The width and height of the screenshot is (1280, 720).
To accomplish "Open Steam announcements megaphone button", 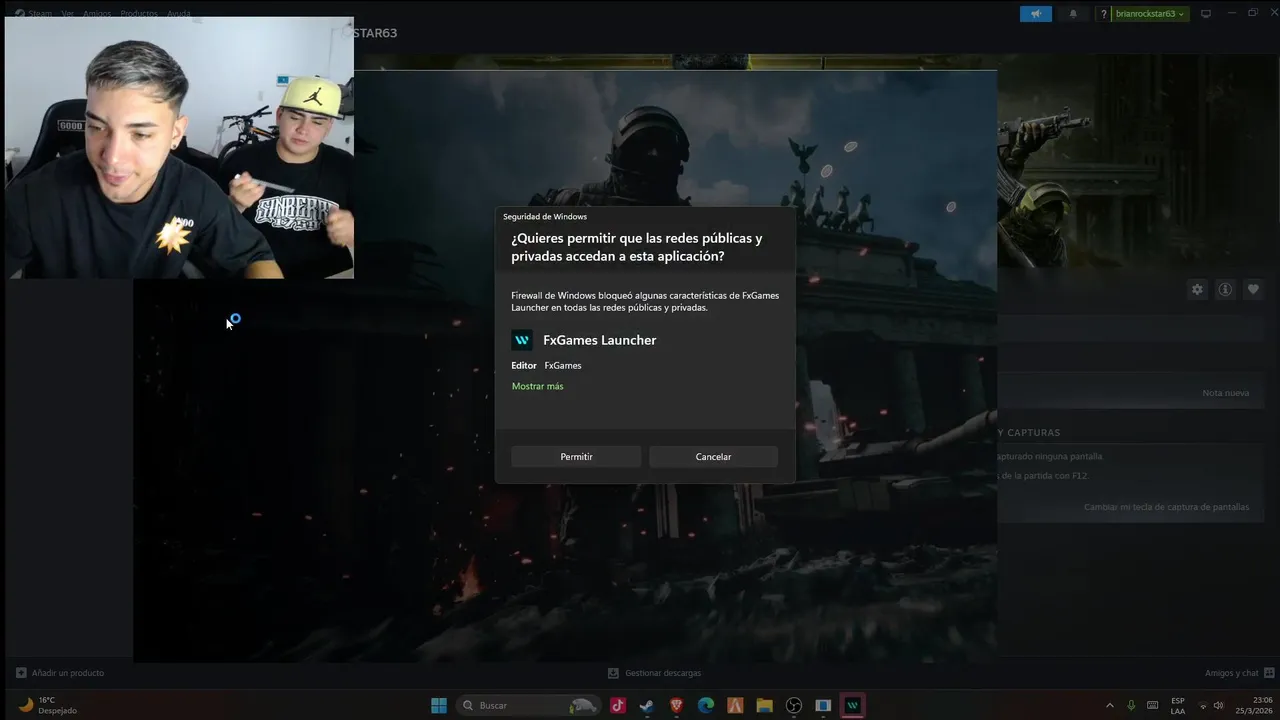I will (x=1036, y=14).
